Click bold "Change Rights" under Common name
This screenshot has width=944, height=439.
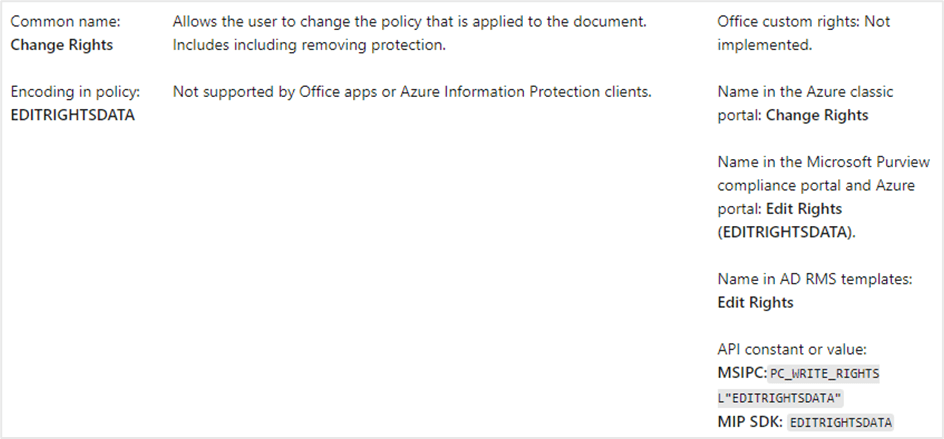pyautogui.click(x=62, y=45)
